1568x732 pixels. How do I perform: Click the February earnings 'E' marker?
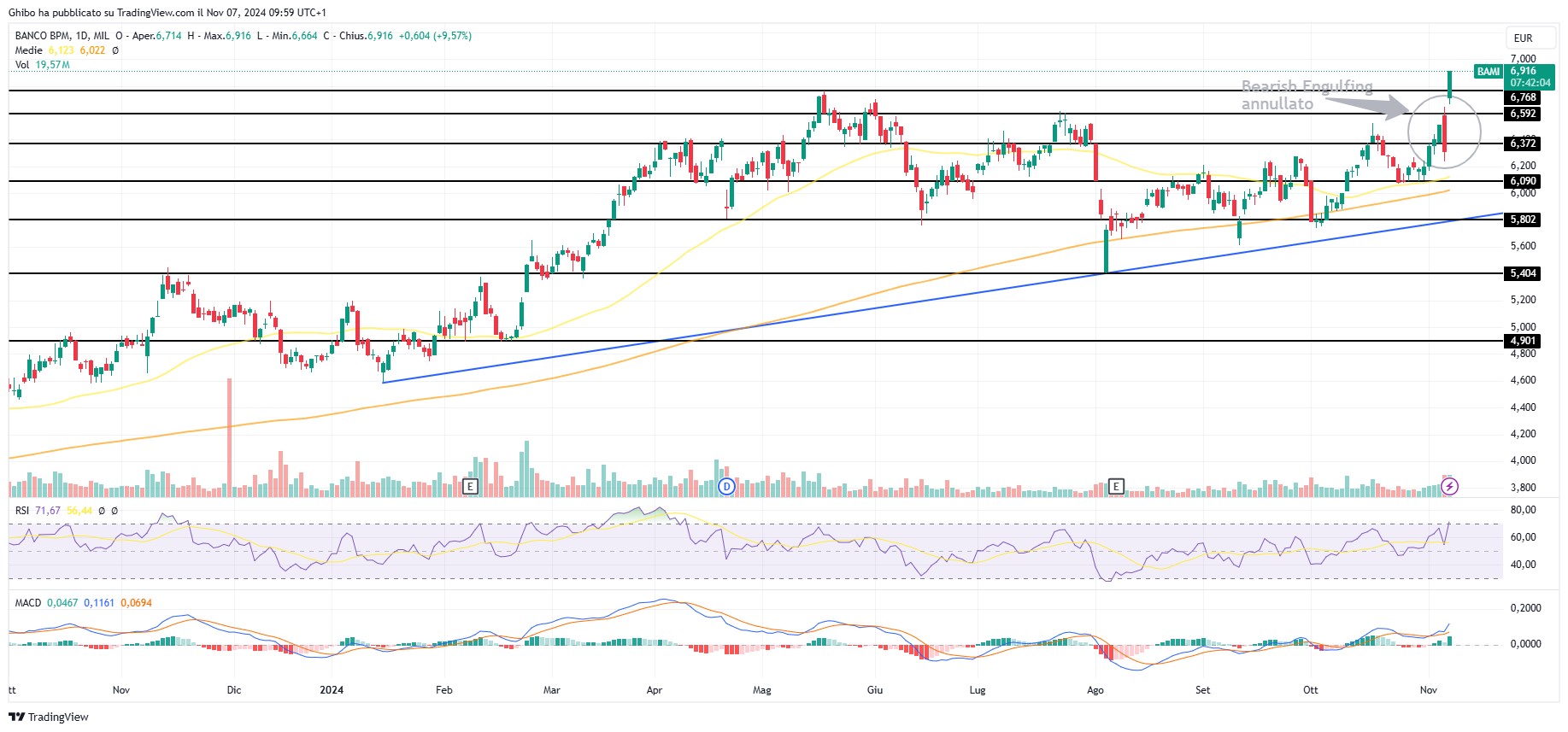(x=469, y=487)
